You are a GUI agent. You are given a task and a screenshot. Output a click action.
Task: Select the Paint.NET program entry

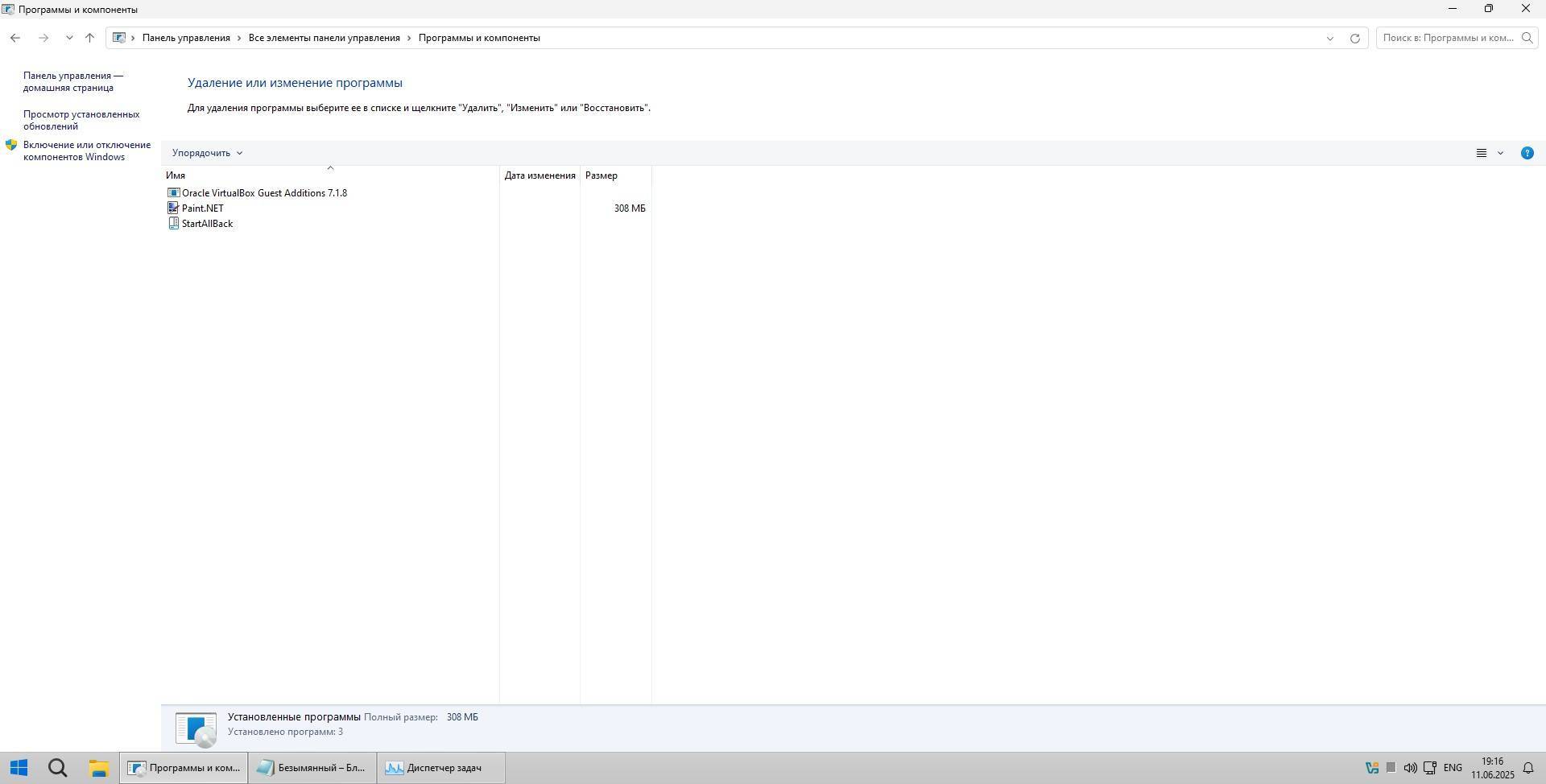click(x=203, y=208)
